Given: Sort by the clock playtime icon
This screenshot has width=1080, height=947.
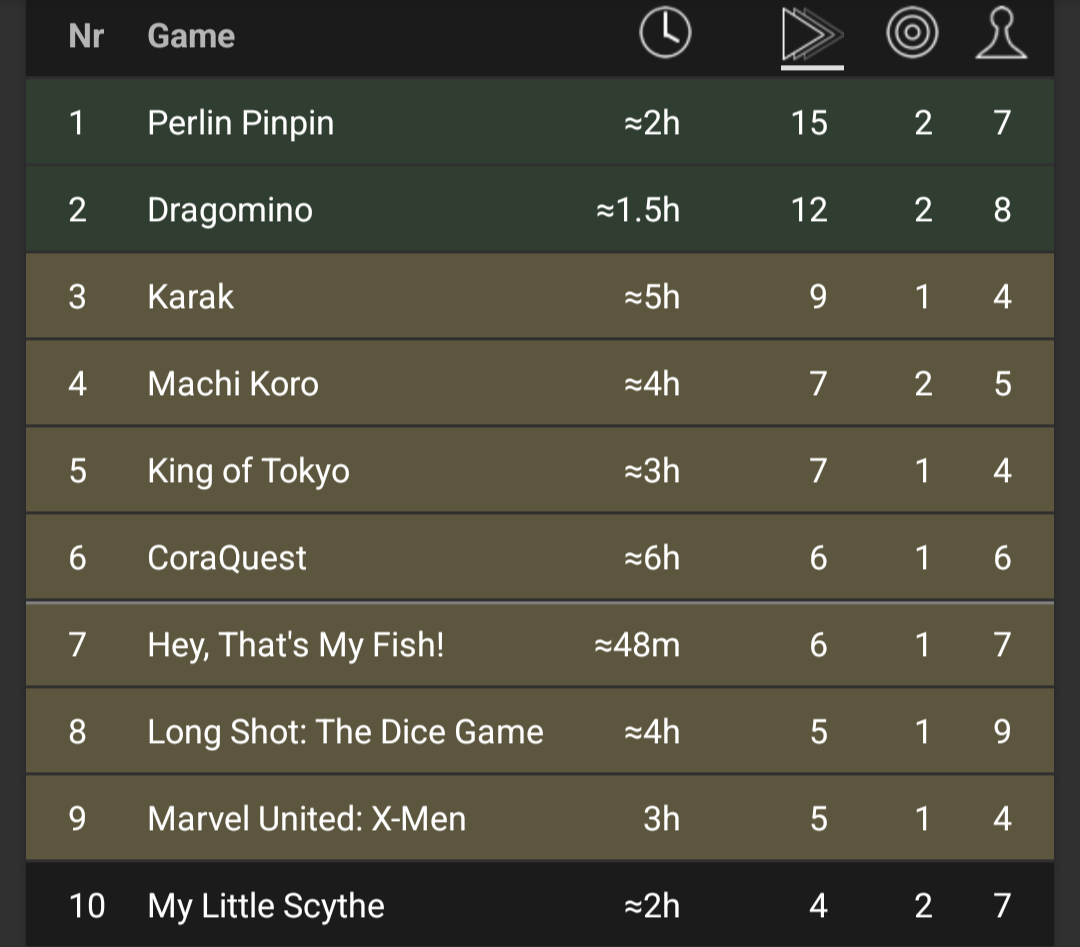Looking at the screenshot, I should click(665, 33).
